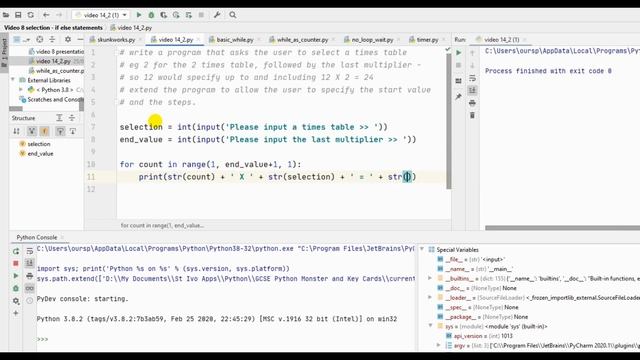Click the grey Stop icon in main toolbar
Viewport: 640px width, 360px height.
pyautogui.click(x=201, y=15)
